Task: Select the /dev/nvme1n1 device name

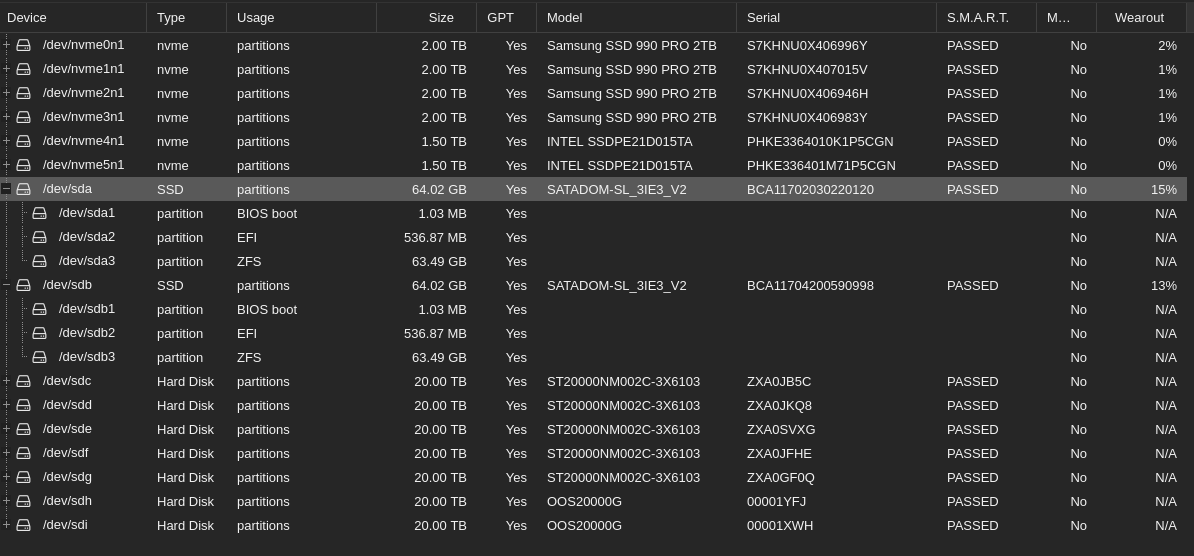Action: [x=84, y=69]
